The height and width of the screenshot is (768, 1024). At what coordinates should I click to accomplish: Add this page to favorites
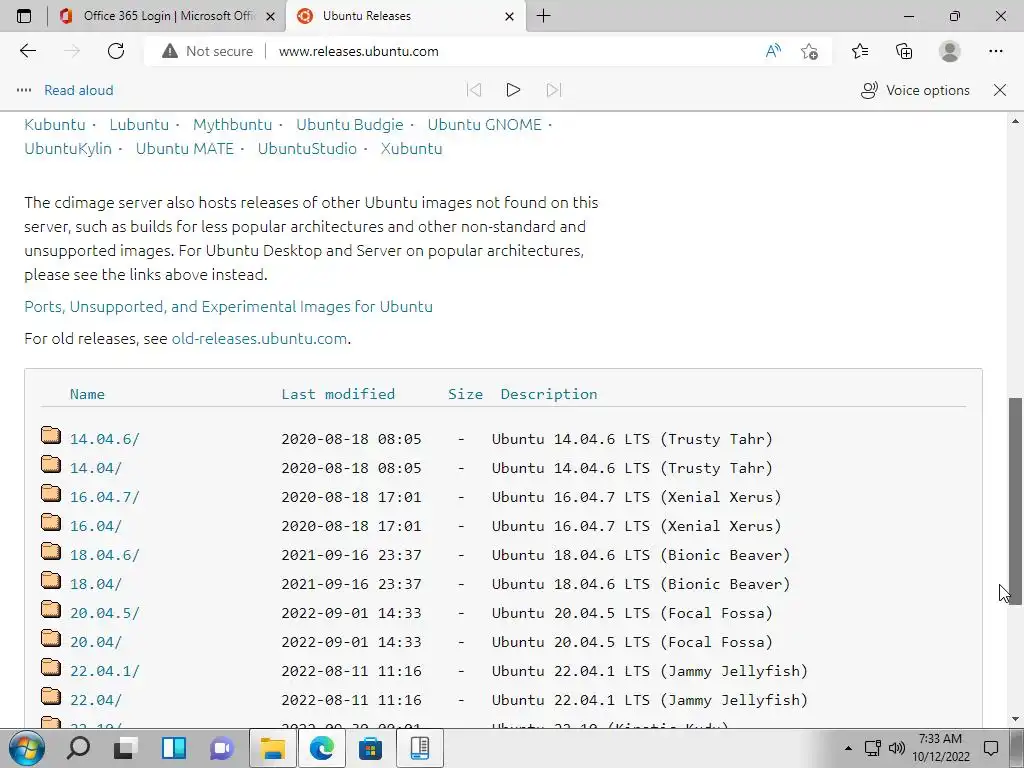point(810,51)
